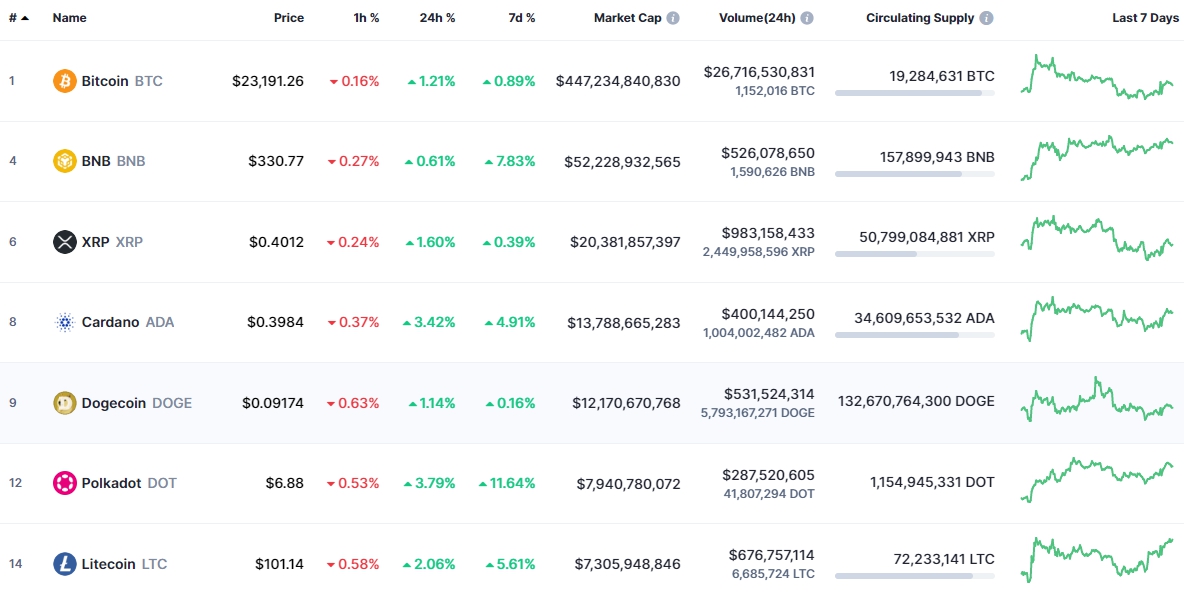
Task: Click XRP volume $983,158,433
Action: [769, 233]
